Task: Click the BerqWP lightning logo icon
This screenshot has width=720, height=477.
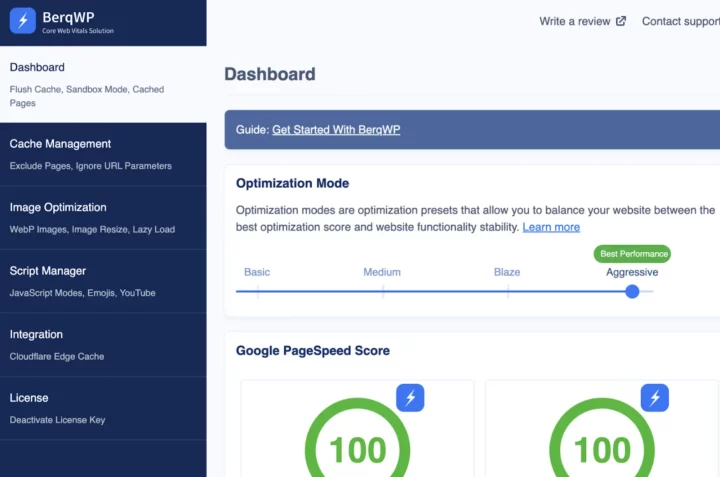Action: [x=22, y=21]
